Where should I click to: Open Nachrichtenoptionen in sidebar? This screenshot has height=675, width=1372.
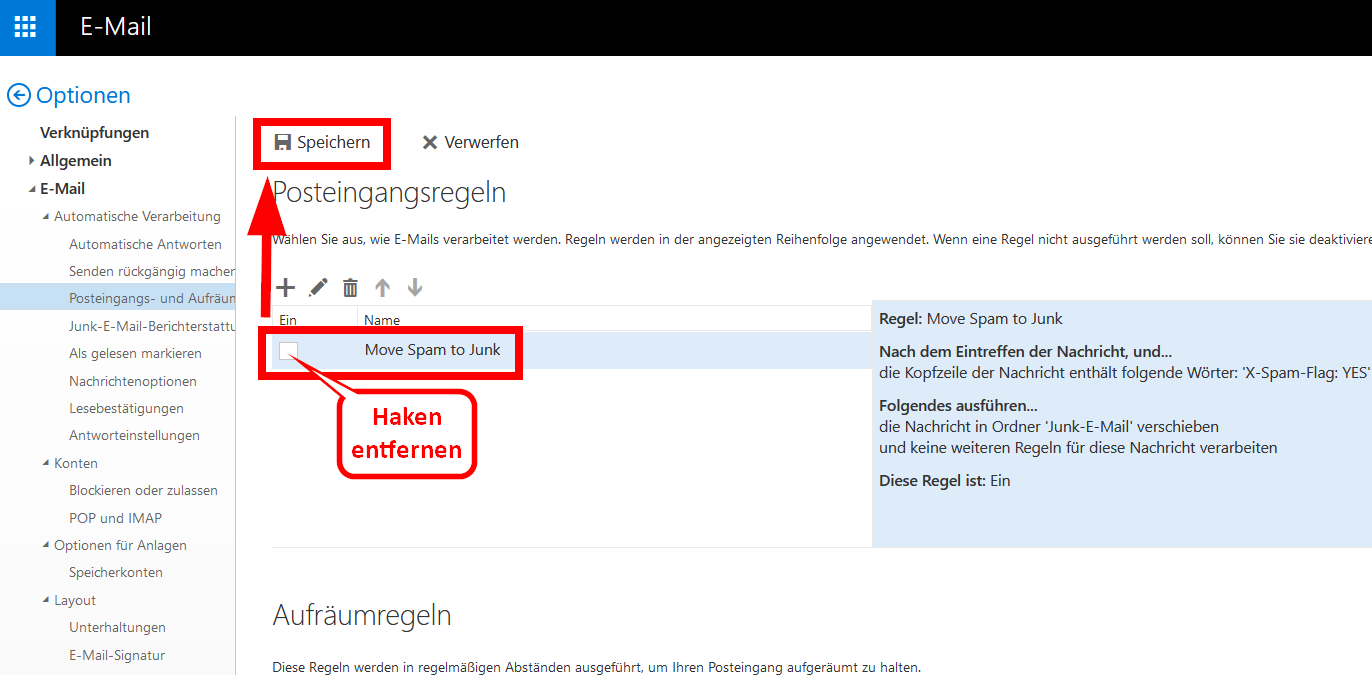click(x=133, y=381)
